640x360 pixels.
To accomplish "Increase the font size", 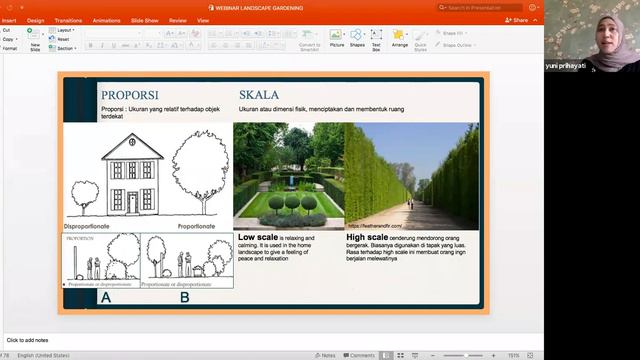I will tap(170, 33).
